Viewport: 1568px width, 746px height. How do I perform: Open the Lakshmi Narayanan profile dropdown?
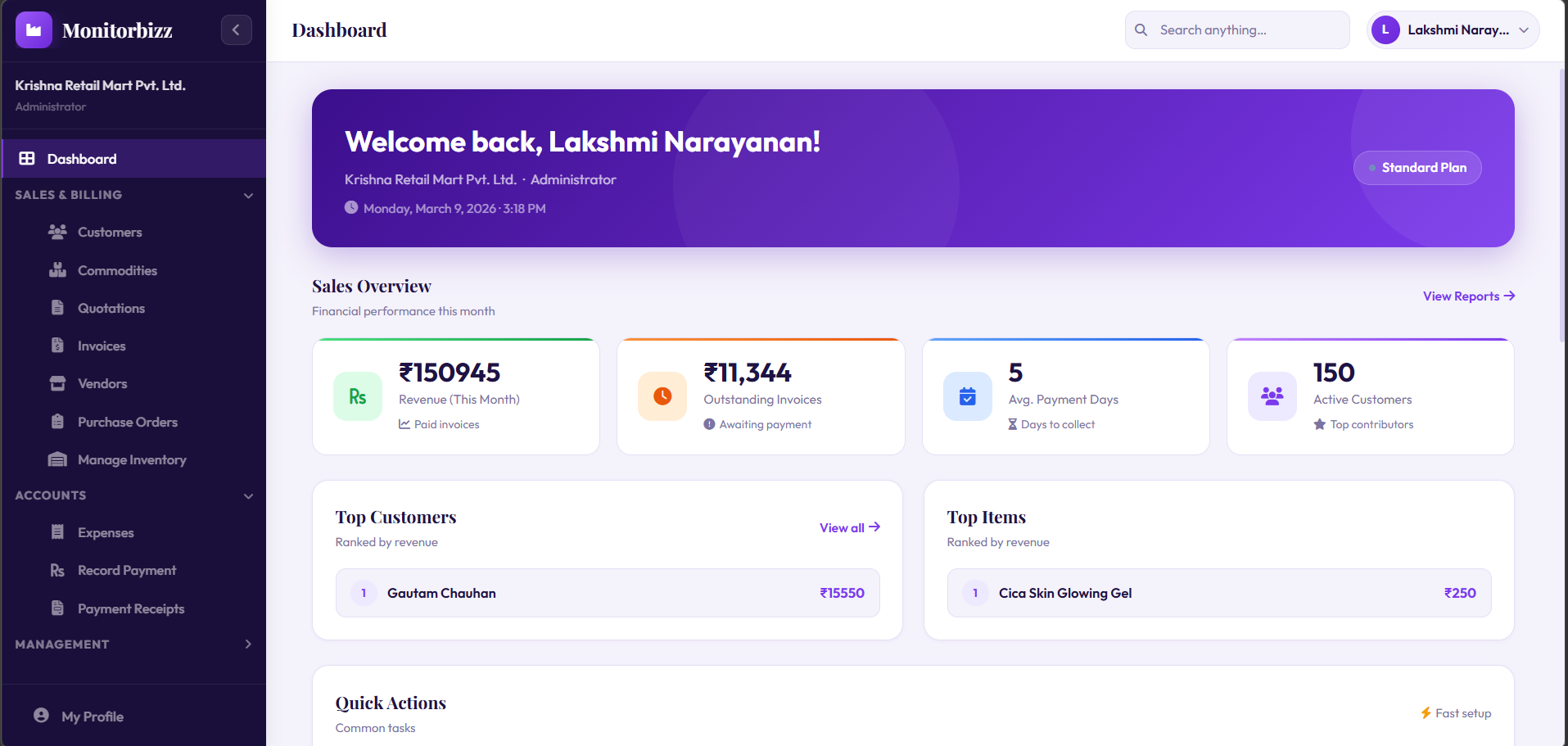[x=1453, y=29]
